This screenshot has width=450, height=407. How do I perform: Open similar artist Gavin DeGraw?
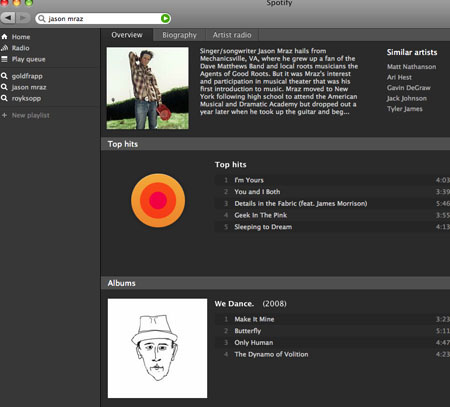point(409,88)
